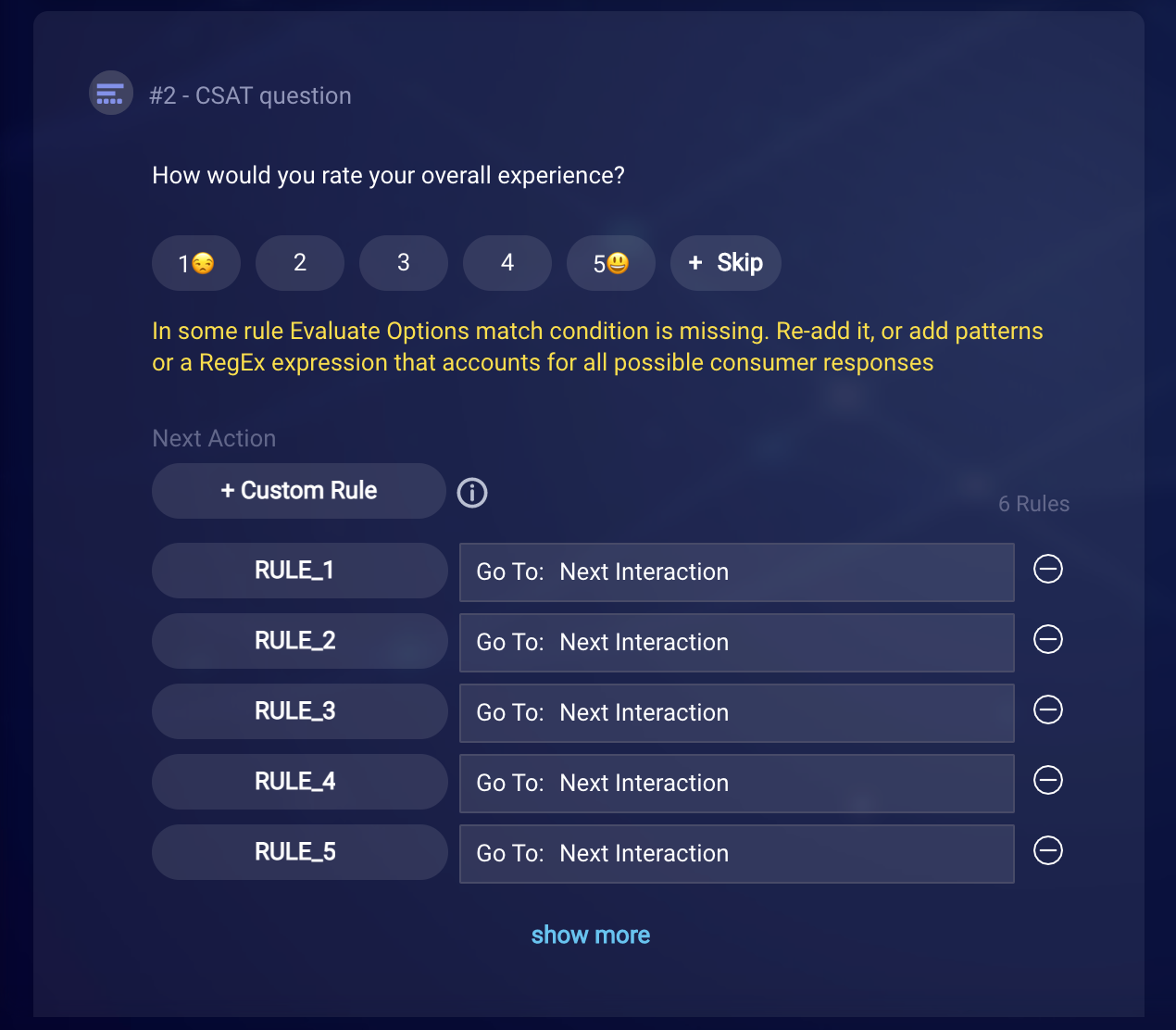This screenshot has width=1176, height=1030.
Task: Select the rating 5 smiley emoji option
Action: 611,263
